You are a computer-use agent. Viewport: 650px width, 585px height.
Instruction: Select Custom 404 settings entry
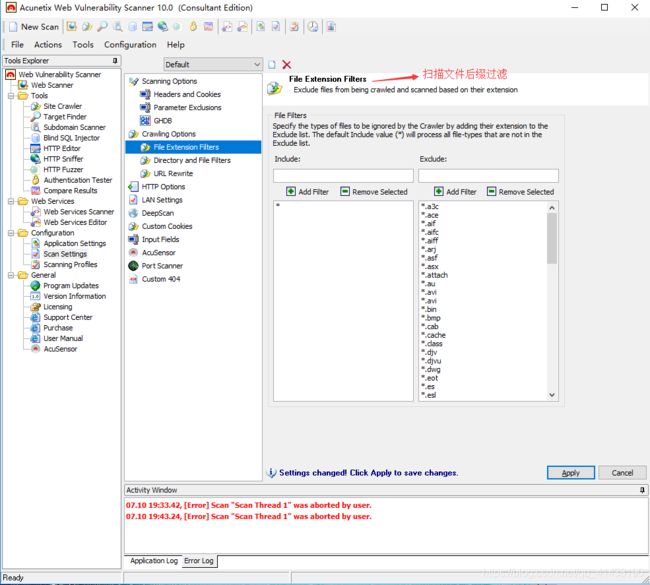[x=161, y=279]
